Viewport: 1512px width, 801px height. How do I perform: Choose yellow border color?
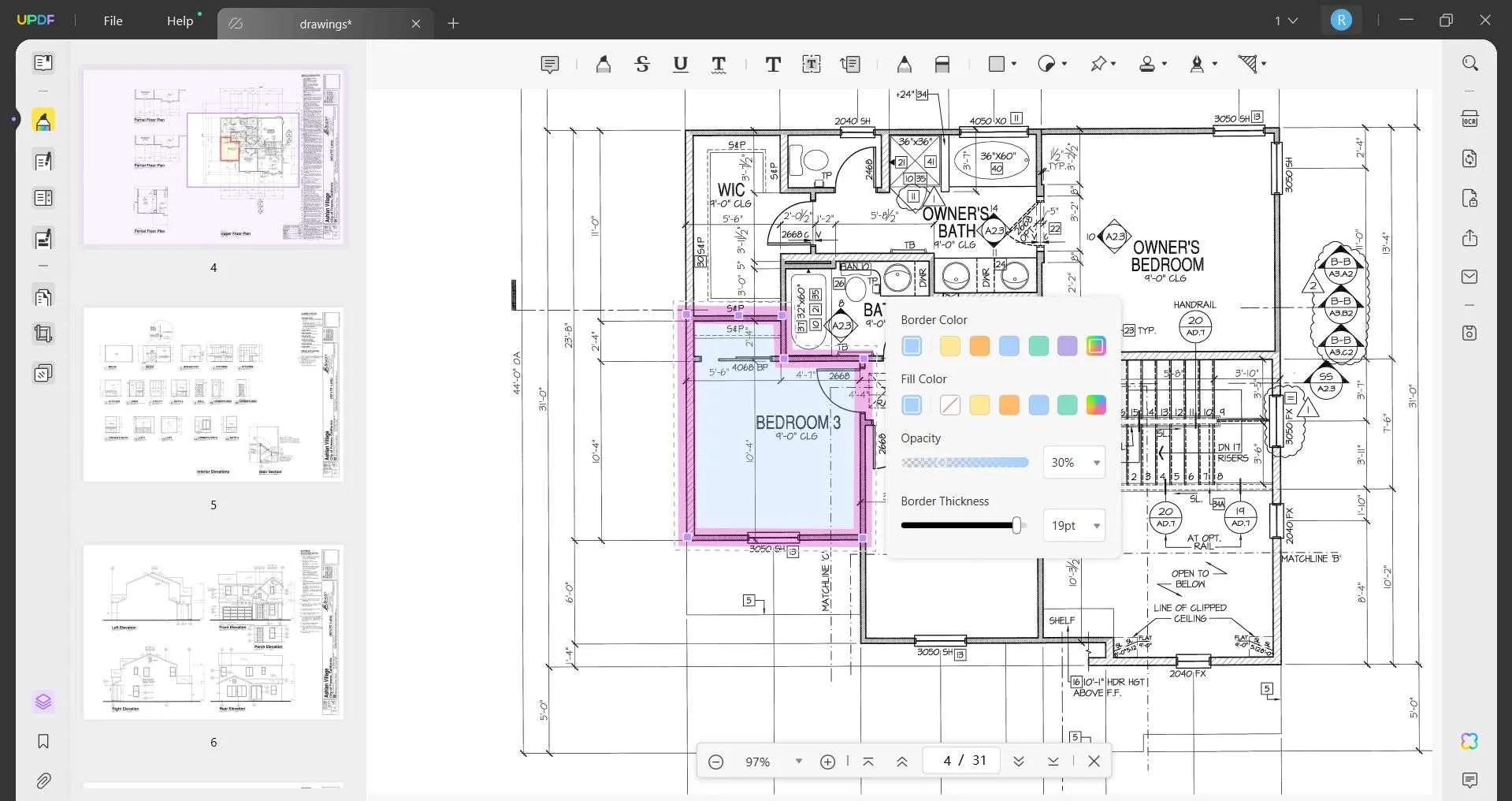(x=950, y=346)
